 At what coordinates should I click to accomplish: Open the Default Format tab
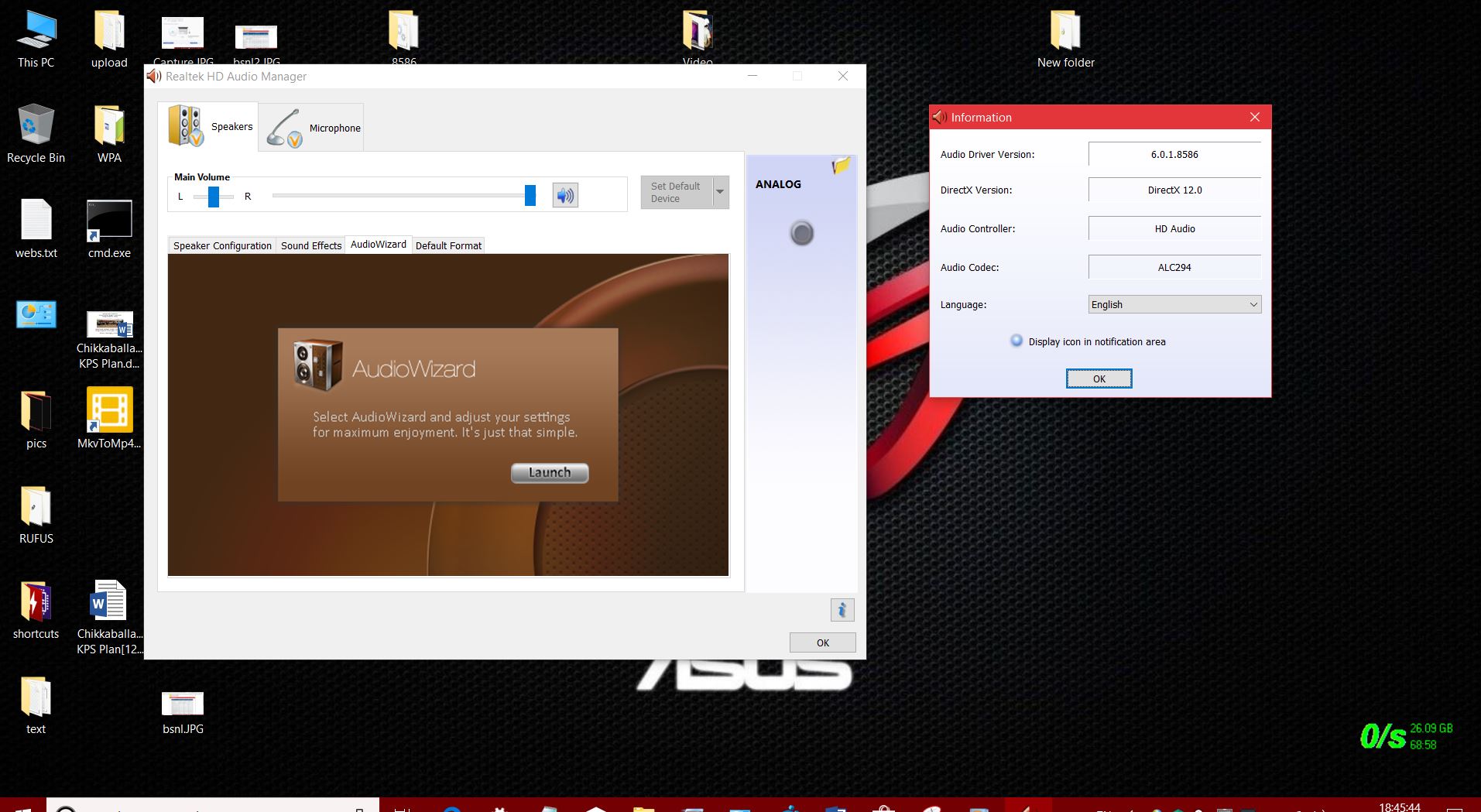point(448,245)
